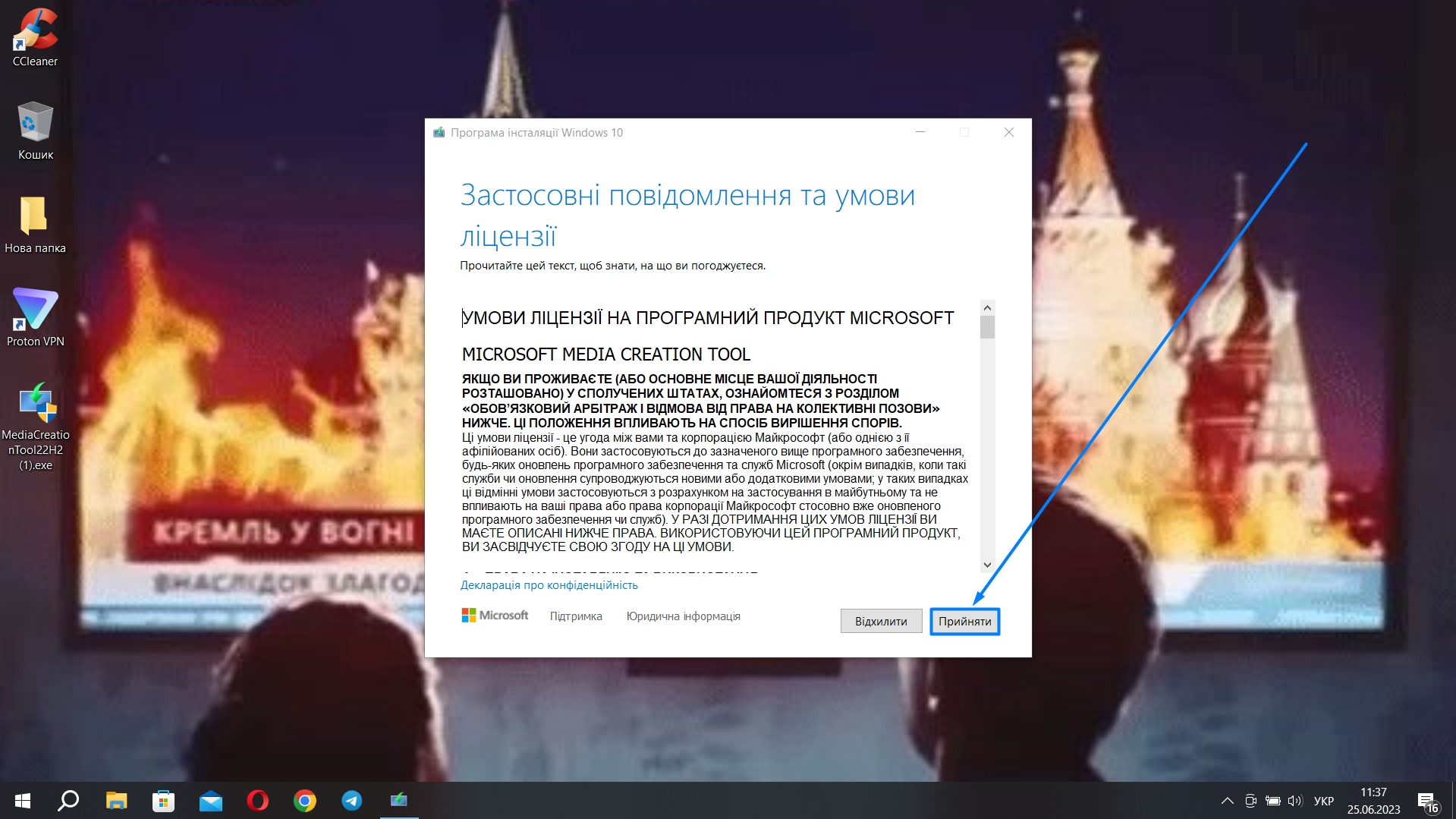Close the Windows 10 Setup window
1456x819 pixels.
point(1009,132)
